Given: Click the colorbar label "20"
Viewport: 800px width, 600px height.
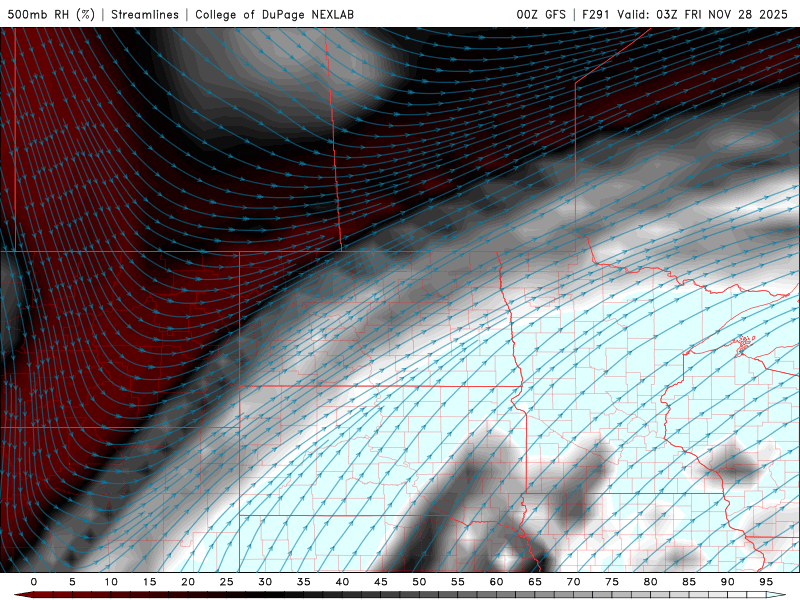Looking at the screenshot, I should click(188, 582).
